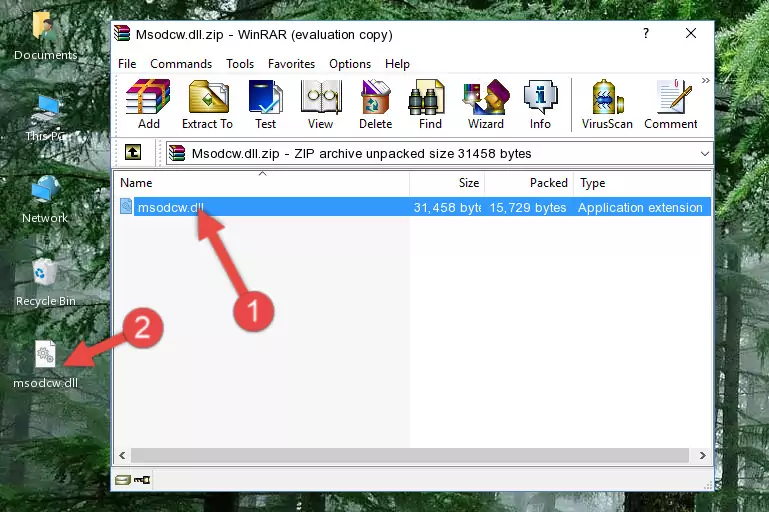
Task: Open the File menu
Action: click(x=127, y=64)
